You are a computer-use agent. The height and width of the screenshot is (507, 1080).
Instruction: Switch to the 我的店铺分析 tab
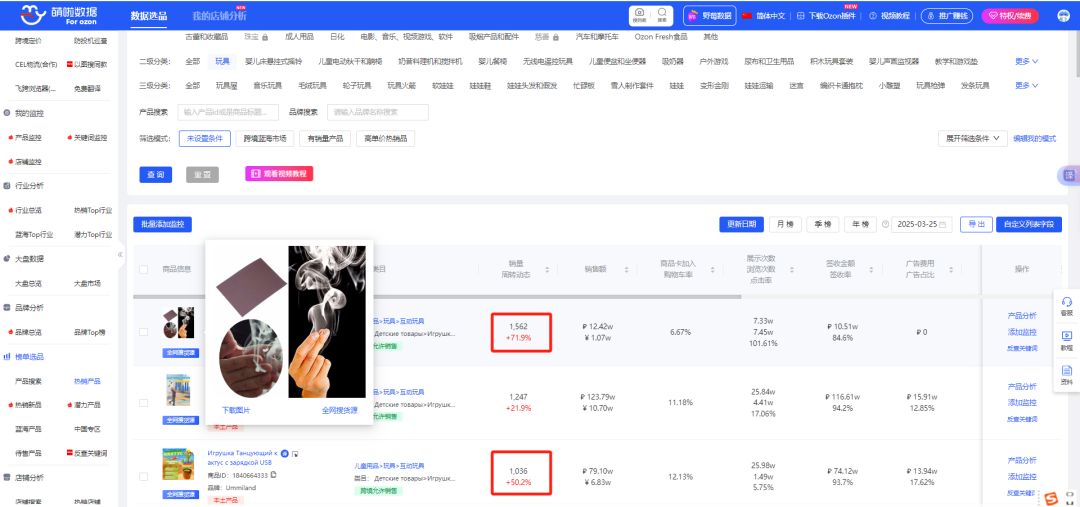coord(219,15)
